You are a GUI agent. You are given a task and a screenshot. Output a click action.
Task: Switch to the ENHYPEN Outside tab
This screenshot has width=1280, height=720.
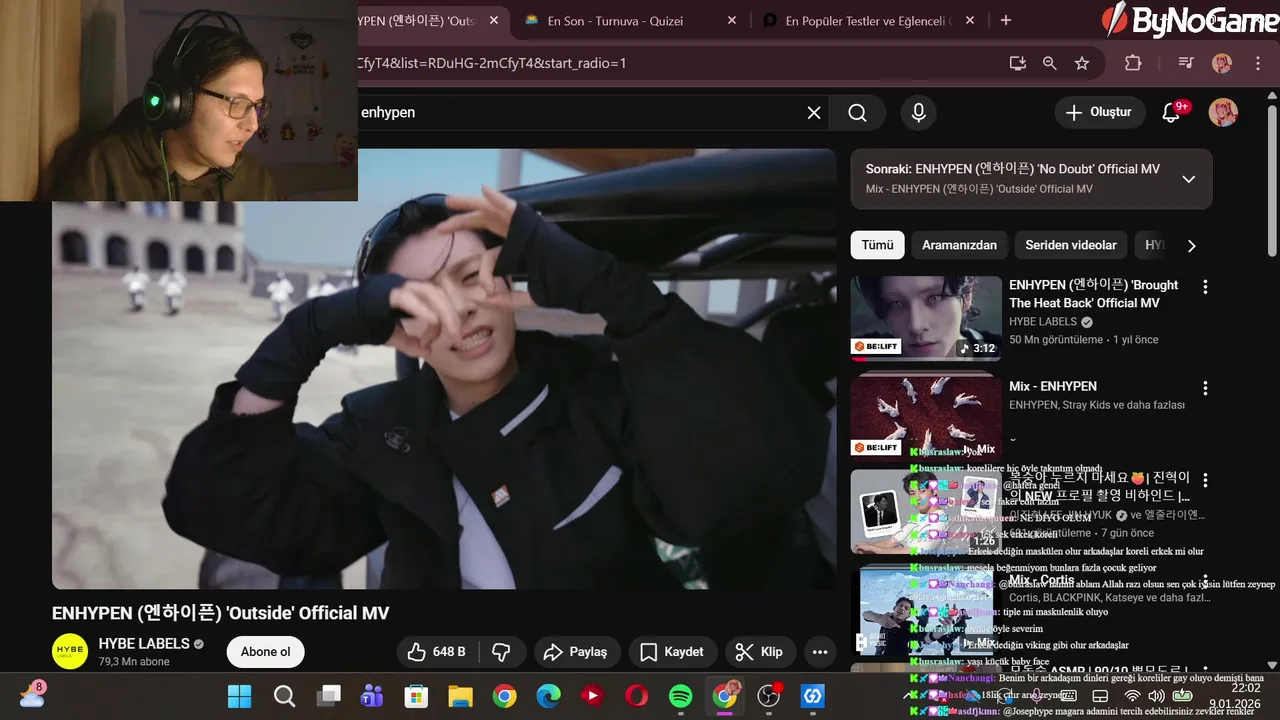point(417,20)
